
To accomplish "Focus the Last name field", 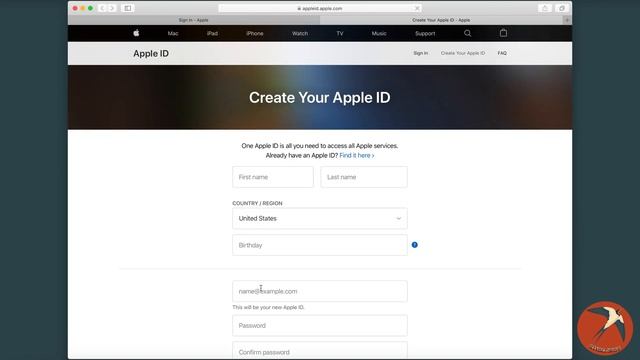I will pos(364,177).
